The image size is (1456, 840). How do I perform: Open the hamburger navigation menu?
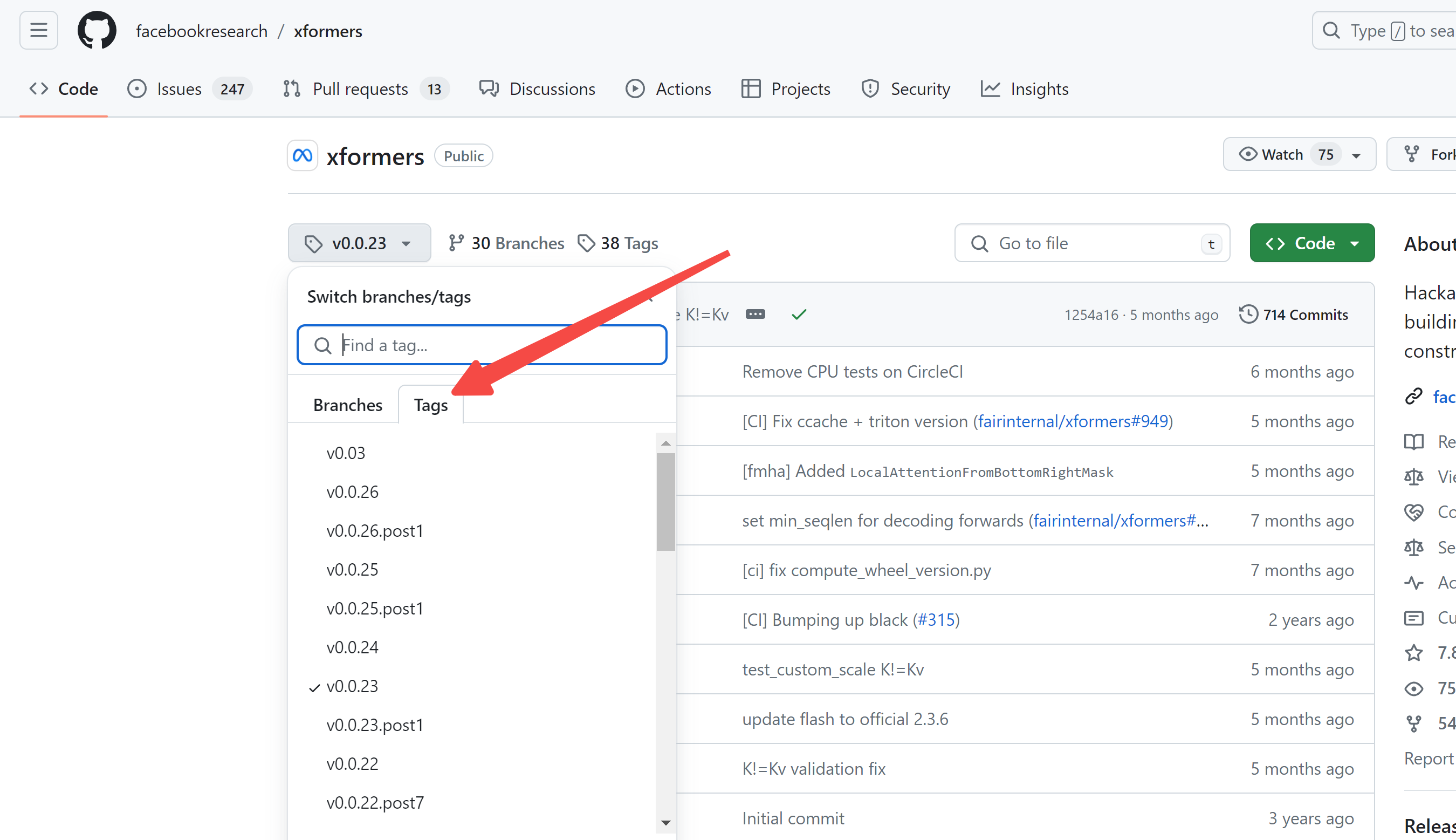pyautogui.click(x=38, y=30)
